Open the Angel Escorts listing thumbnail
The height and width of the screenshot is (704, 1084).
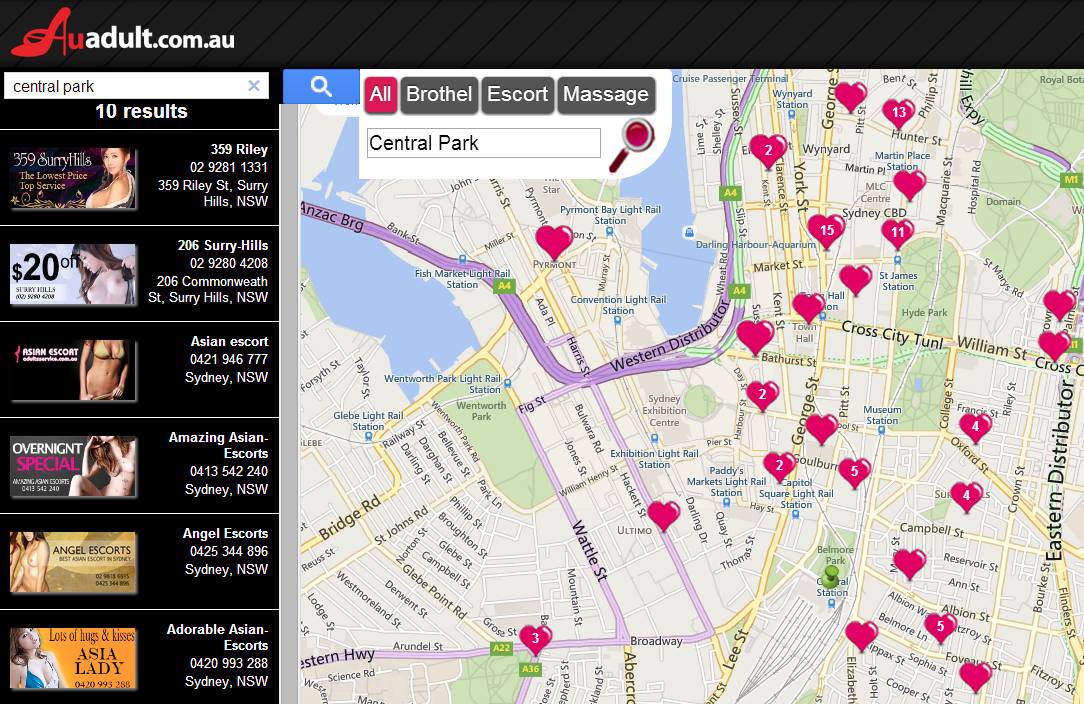(73, 562)
